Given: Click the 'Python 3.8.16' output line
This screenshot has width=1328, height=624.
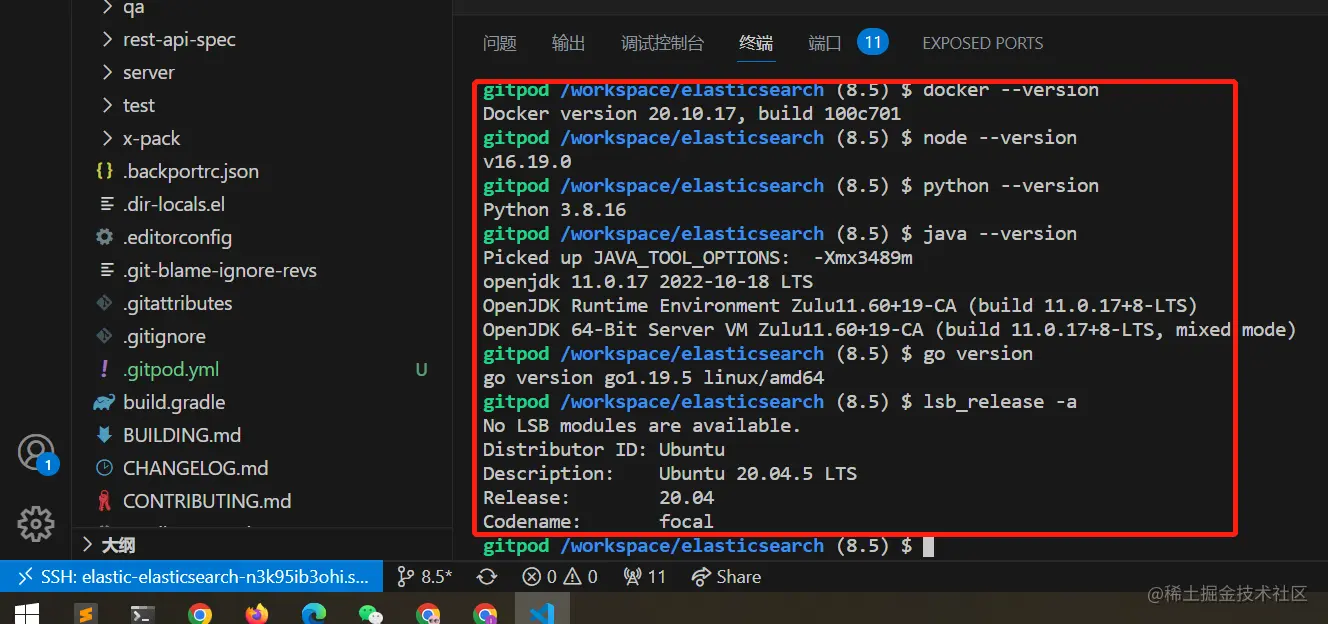Looking at the screenshot, I should tap(555, 210).
